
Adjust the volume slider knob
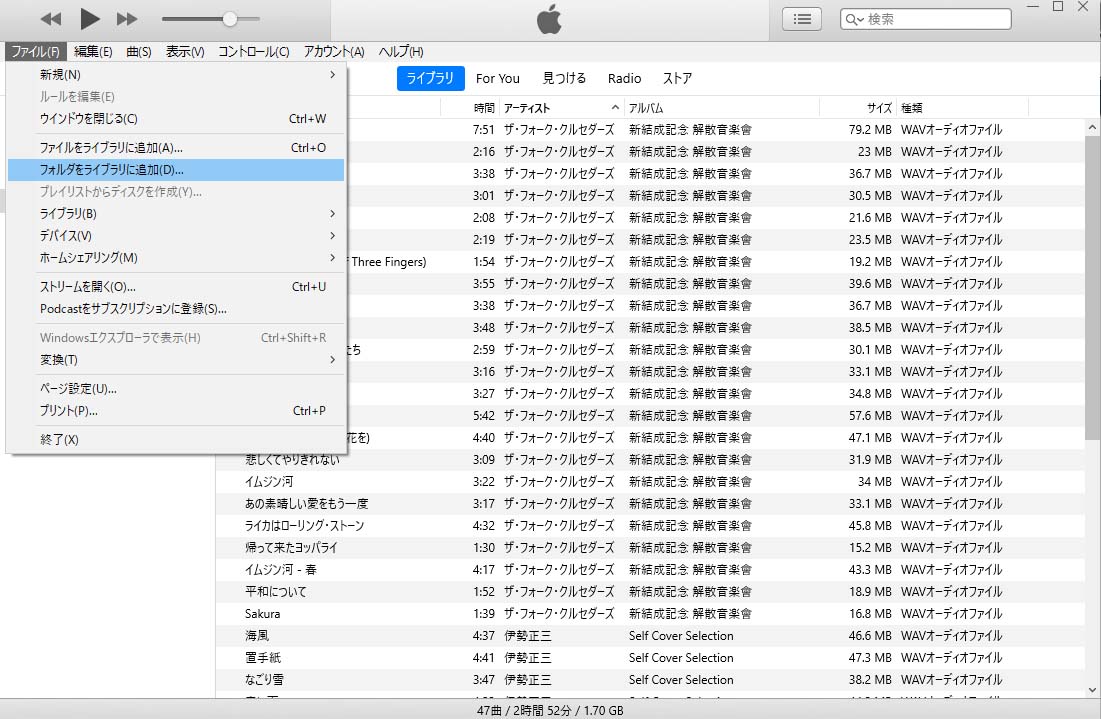(230, 19)
